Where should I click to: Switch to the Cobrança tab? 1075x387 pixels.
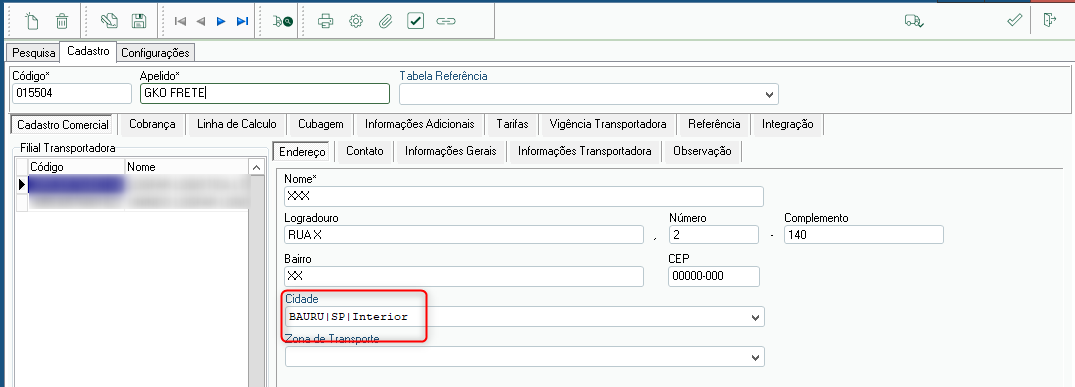coord(152,124)
